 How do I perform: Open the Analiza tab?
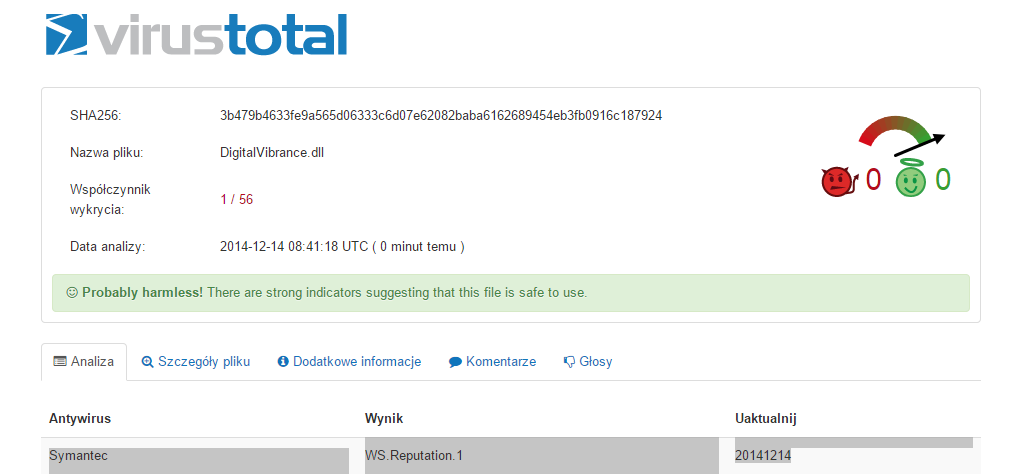(x=84, y=362)
